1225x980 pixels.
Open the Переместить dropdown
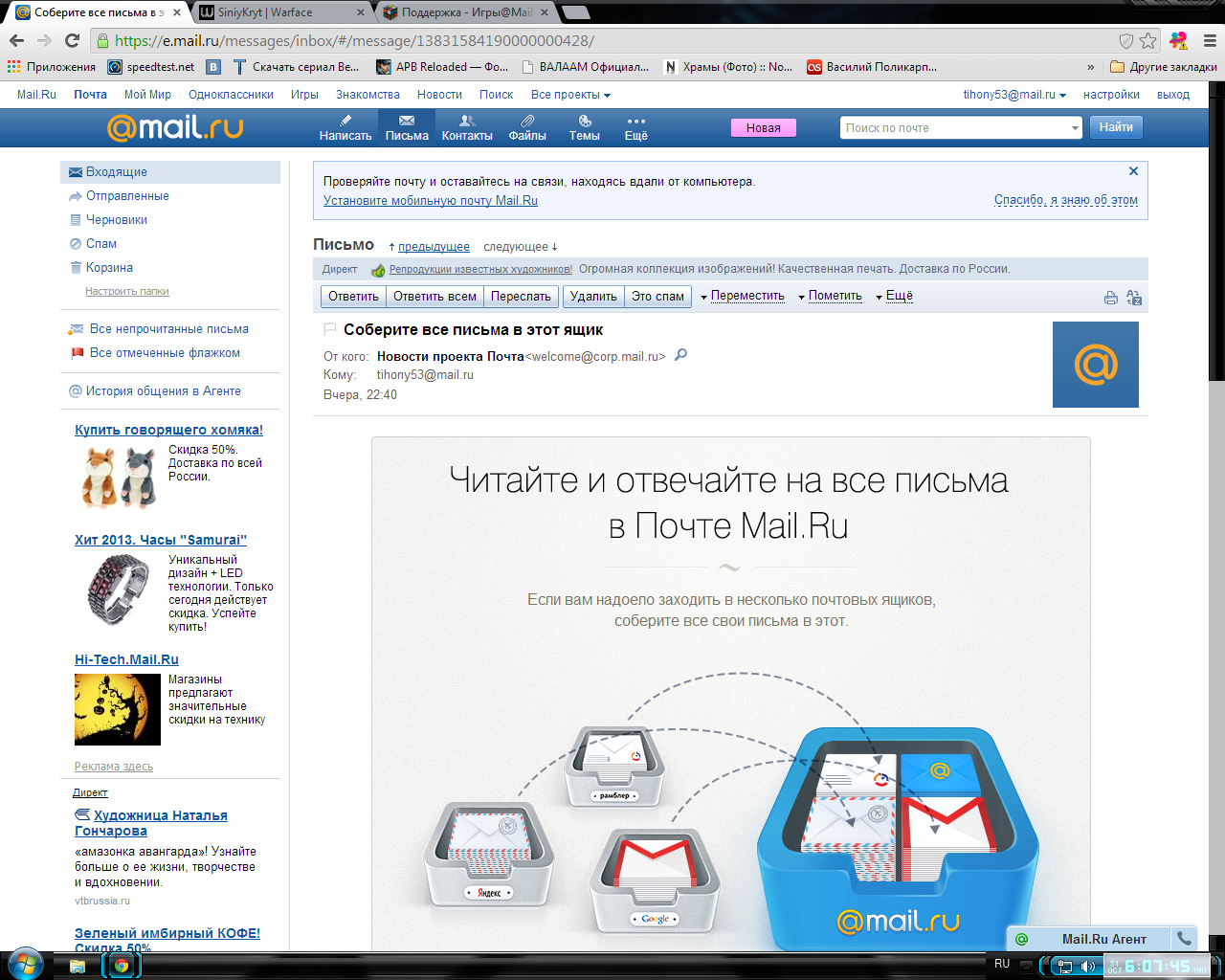pyautogui.click(x=743, y=297)
